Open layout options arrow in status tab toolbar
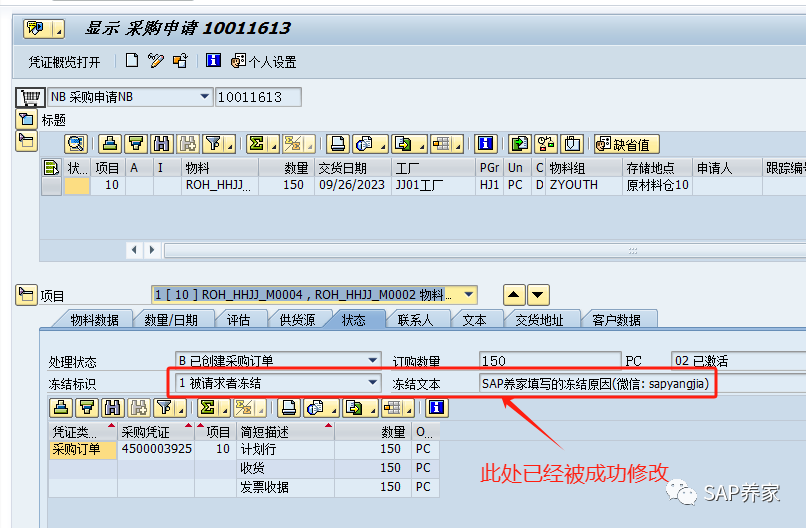The width and height of the screenshot is (806, 528). tap(409, 409)
